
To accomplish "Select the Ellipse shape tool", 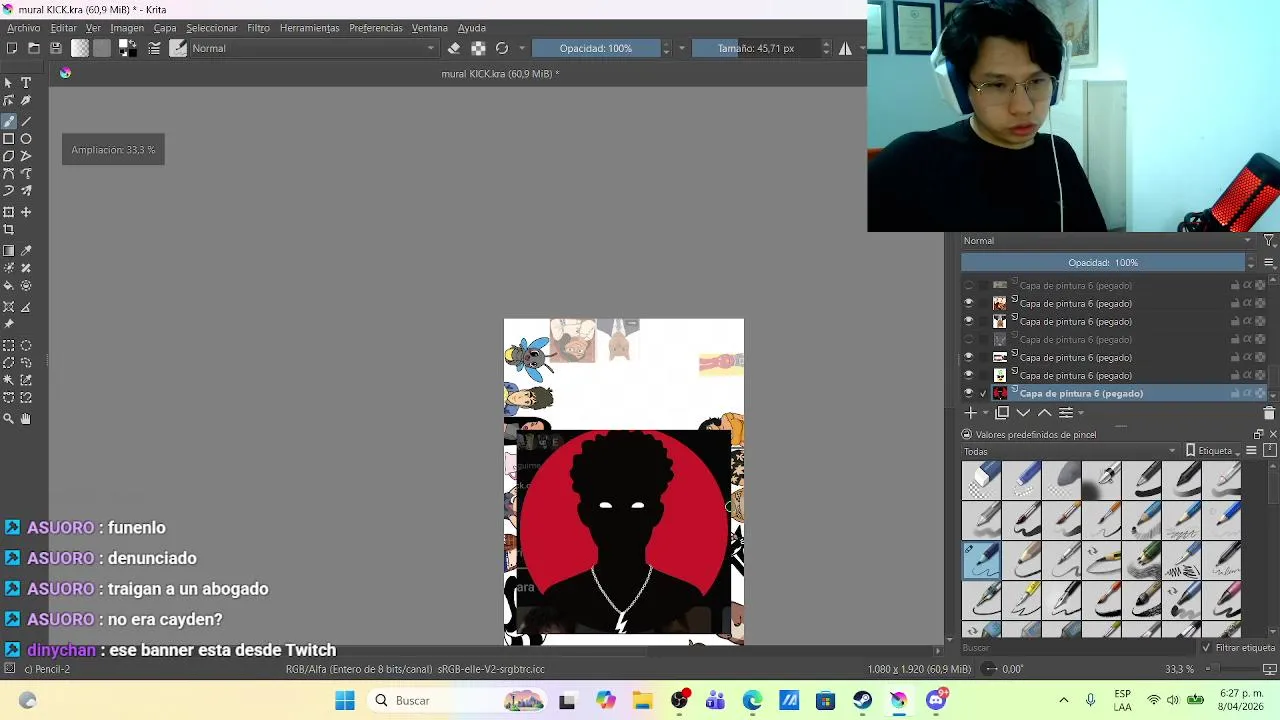I will [x=26, y=139].
